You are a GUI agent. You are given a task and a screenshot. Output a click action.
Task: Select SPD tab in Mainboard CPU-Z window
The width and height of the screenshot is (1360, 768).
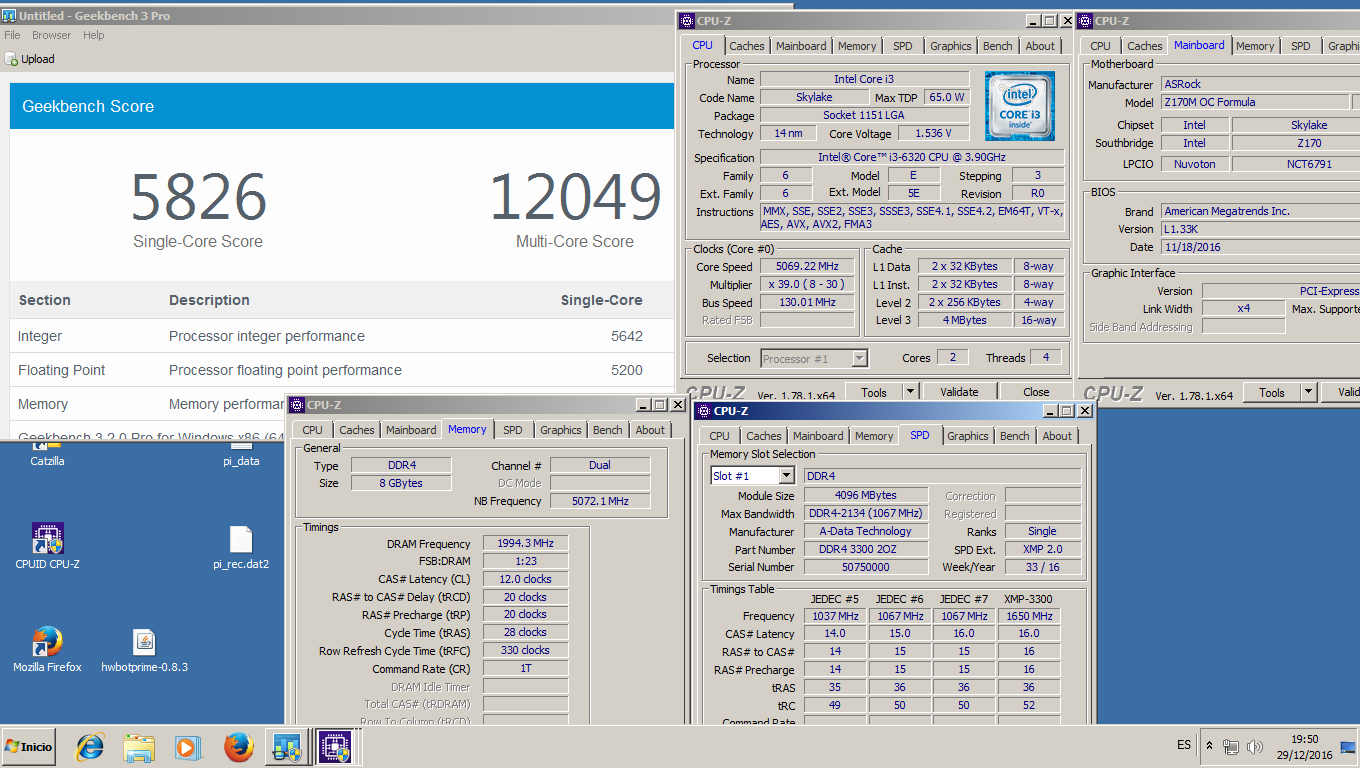pos(1300,46)
